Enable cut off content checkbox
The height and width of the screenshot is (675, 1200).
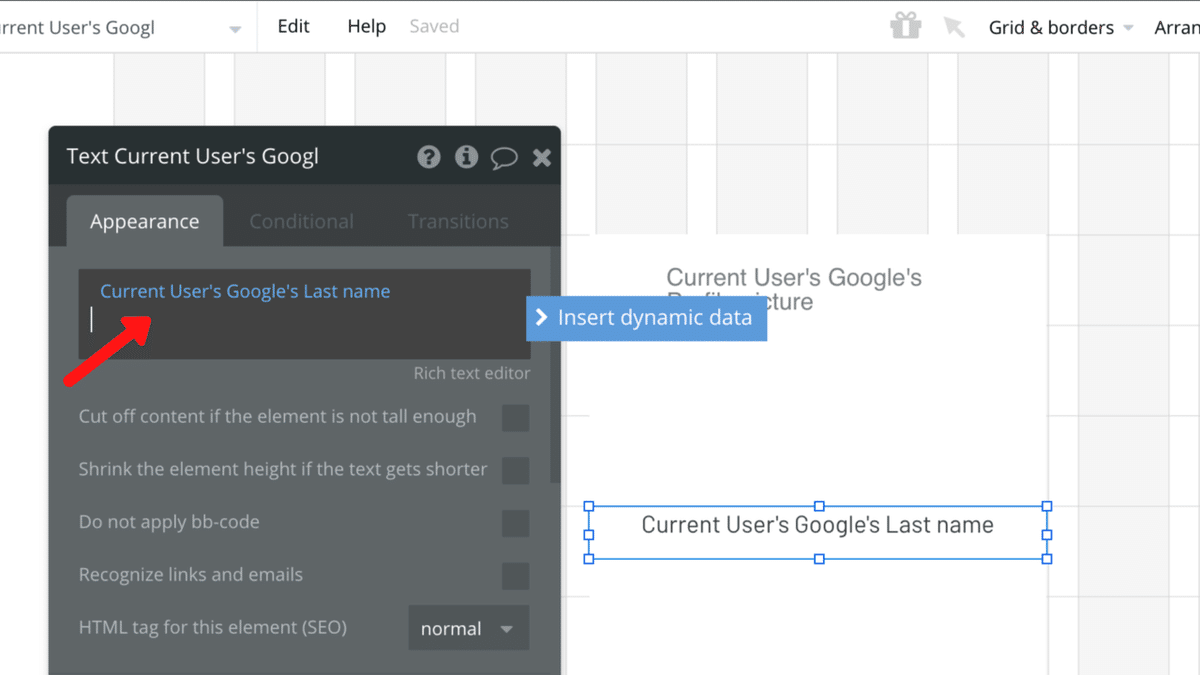515,417
